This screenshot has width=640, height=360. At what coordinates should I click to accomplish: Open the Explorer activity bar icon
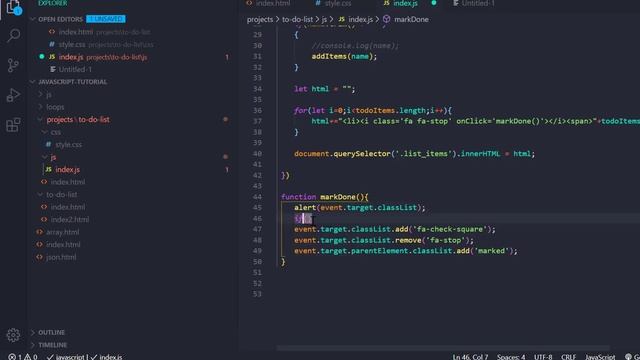point(13,7)
